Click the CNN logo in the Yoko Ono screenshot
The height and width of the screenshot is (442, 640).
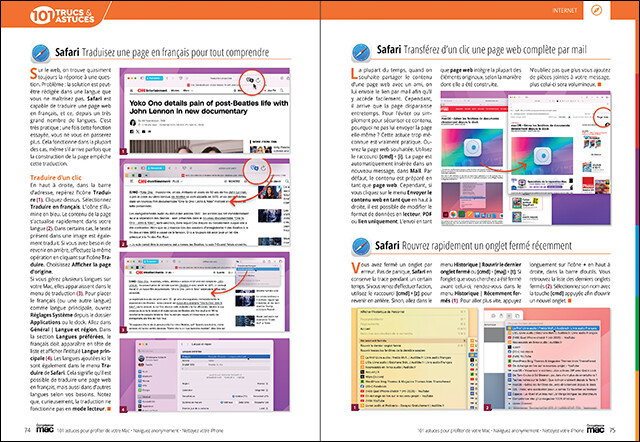tap(141, 91)
